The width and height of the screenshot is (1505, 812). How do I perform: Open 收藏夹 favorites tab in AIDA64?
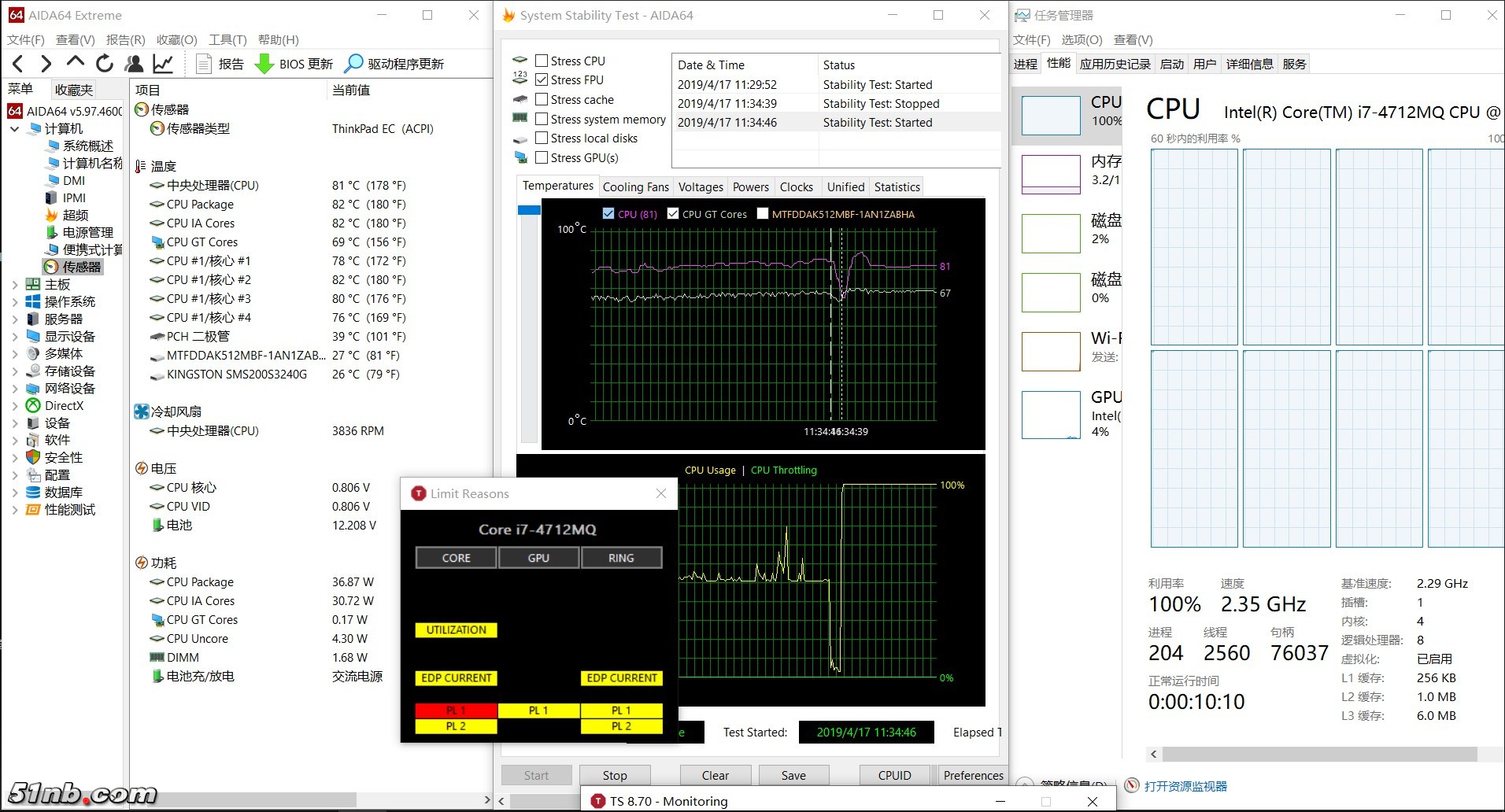tap(74, 90)
